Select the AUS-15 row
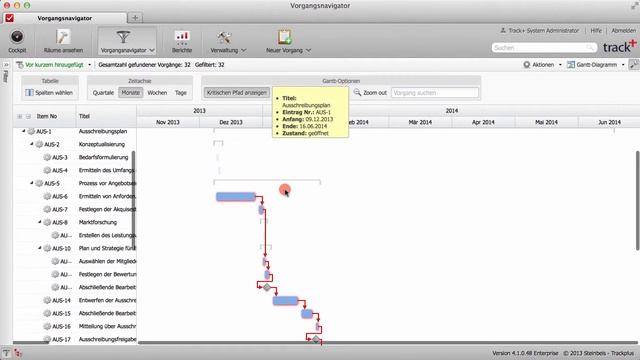 coord(75,313)
